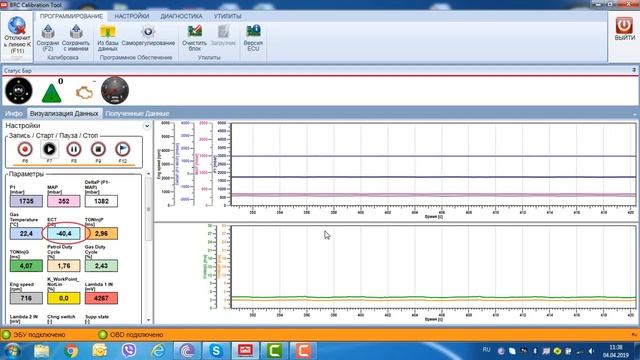
Task: Click the round RPM gauge status icon
Action: point(115,90)
